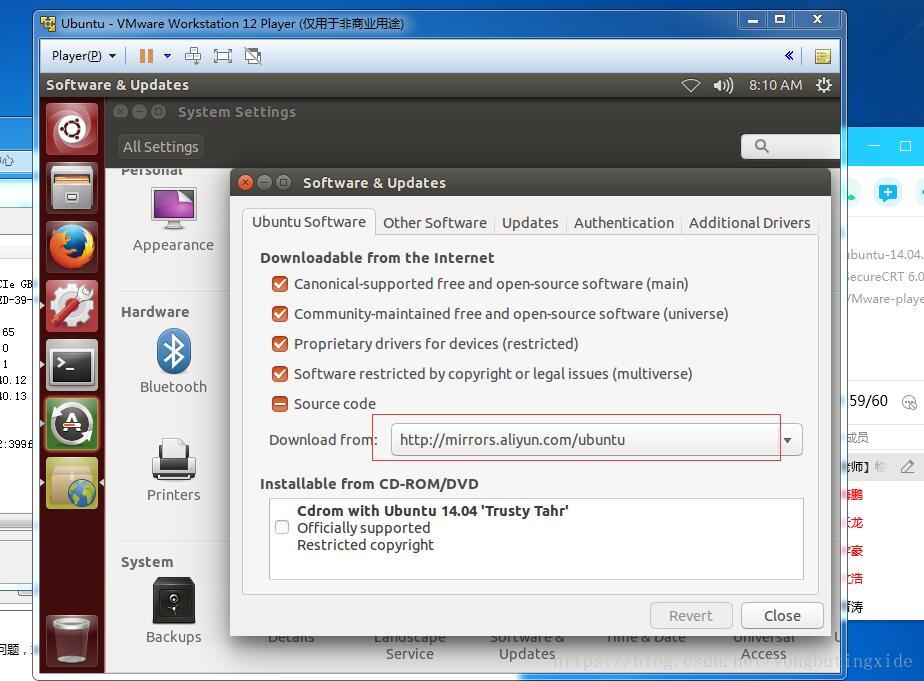The image size is (924, 681).
Task: Click the sound volume indicator
Action: (723, 85)
